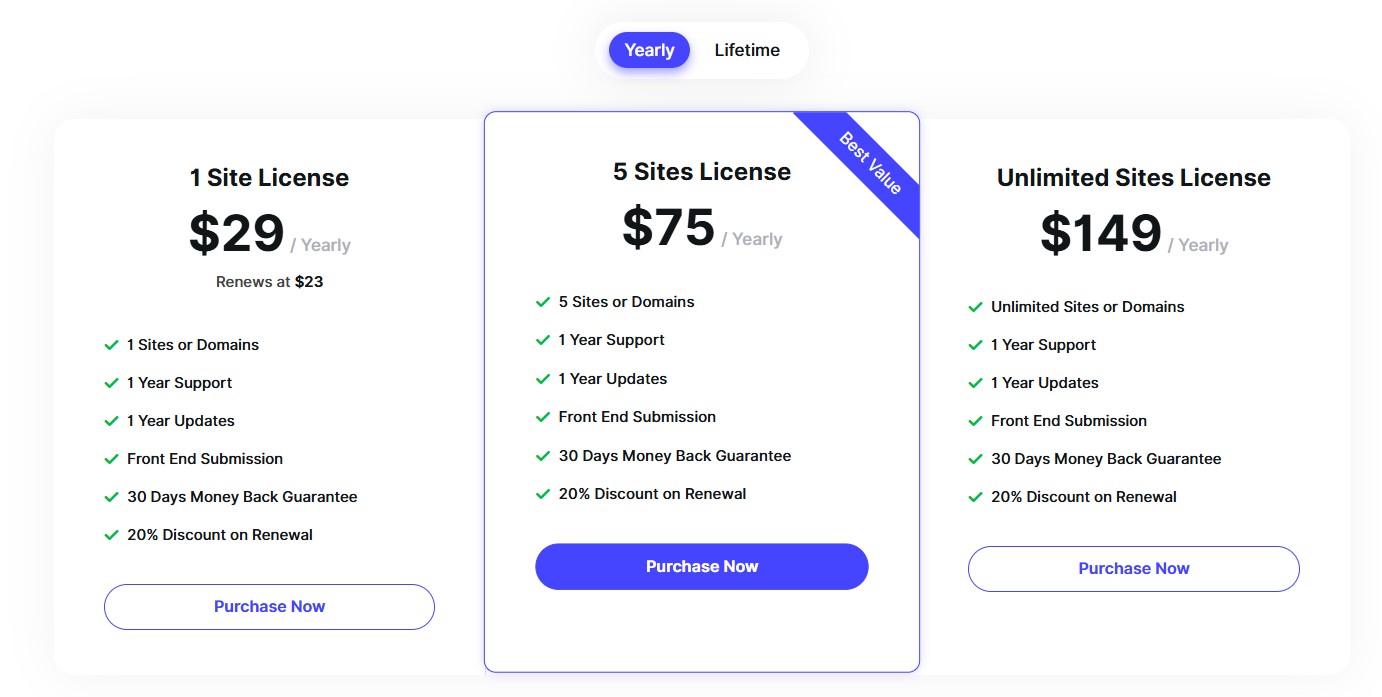
Task: Click checkmark next to 1 Year Support in 5 Sites plan
Action: pyautogui.click(x=543, y=340)
